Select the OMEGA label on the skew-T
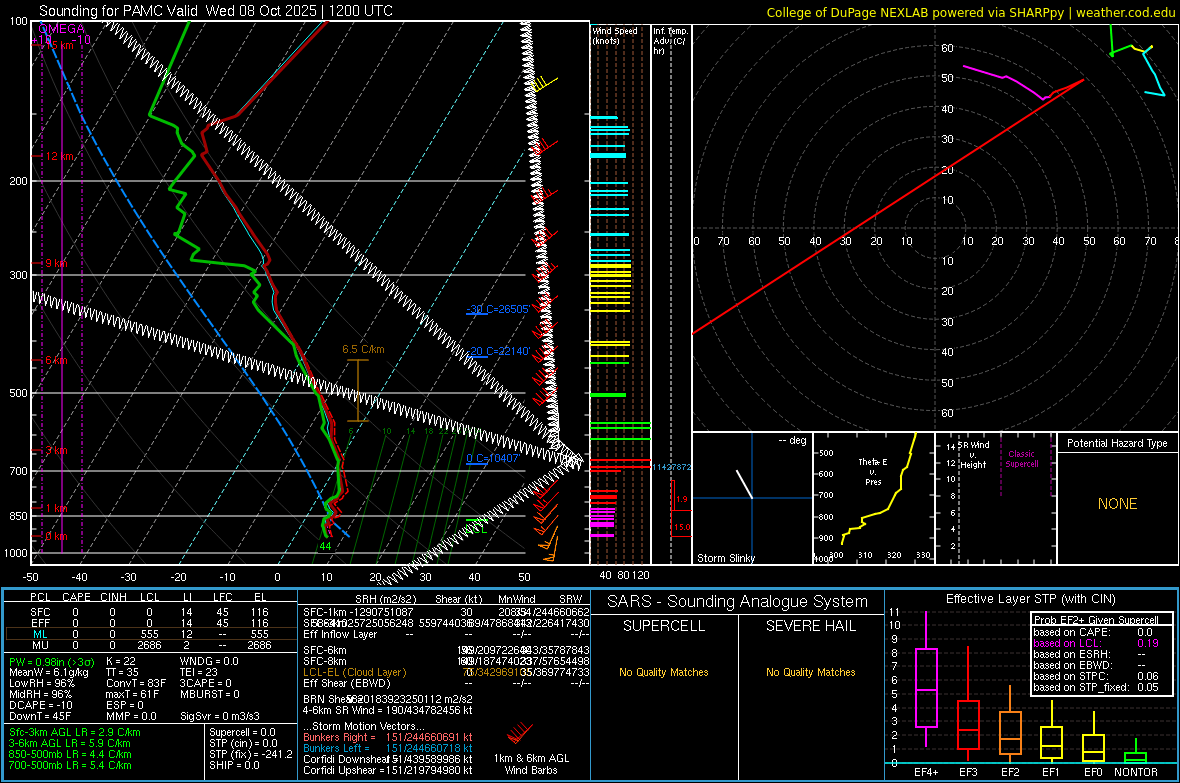1180x783 pixels. (x=61, y=29)
